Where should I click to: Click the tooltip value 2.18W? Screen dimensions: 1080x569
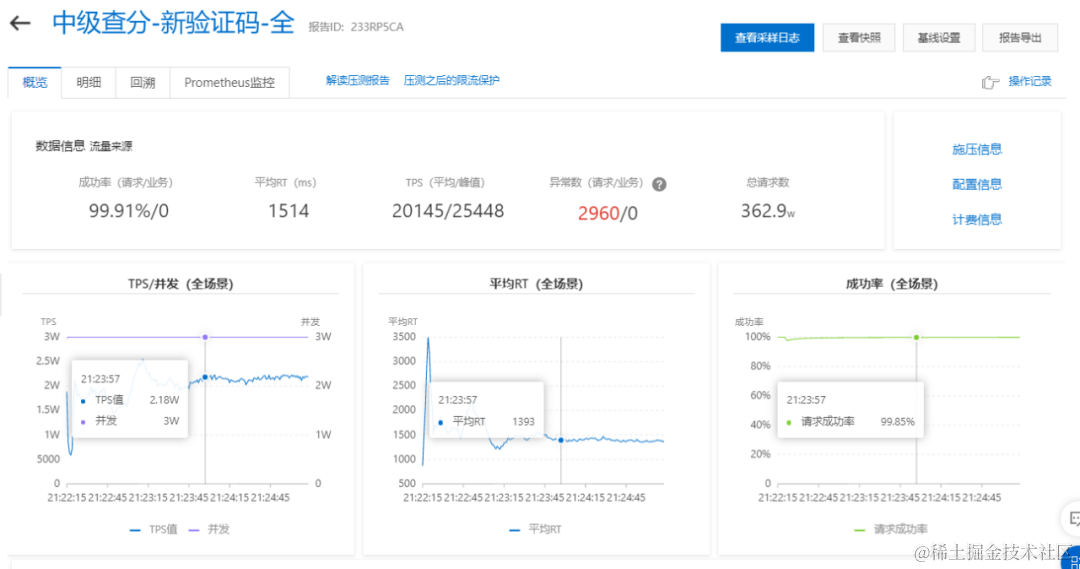click(x=164, y=400)
